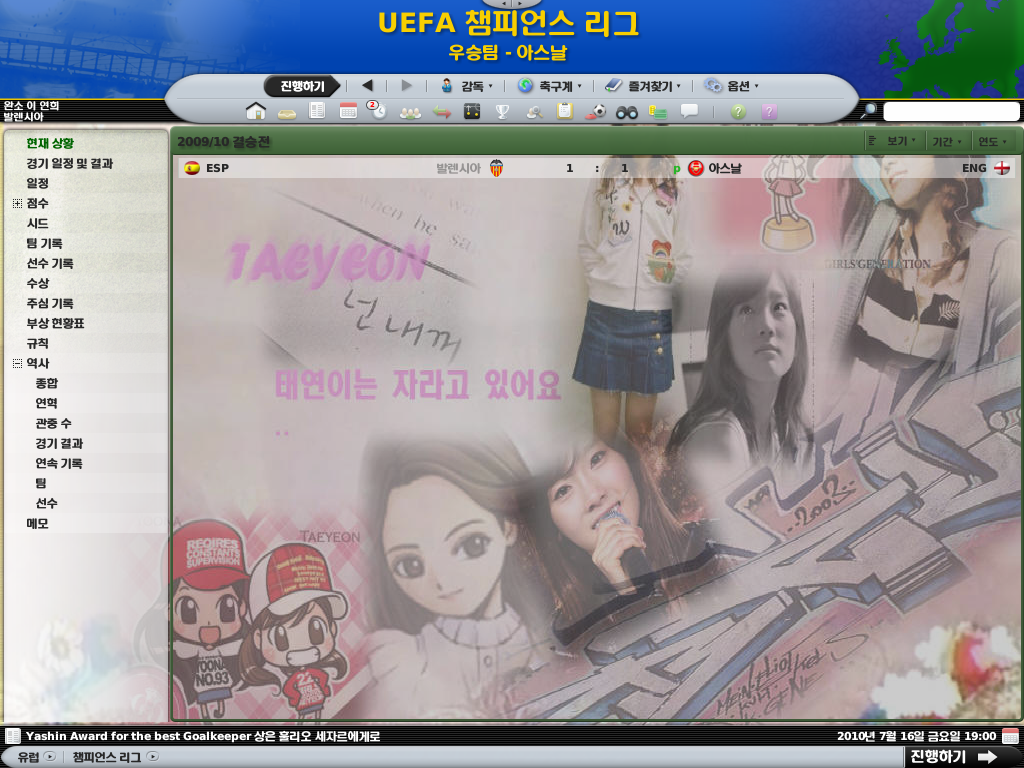Open the transfers arrows icon
Screen dimensions: 1024x768
[x=441, y=112]
